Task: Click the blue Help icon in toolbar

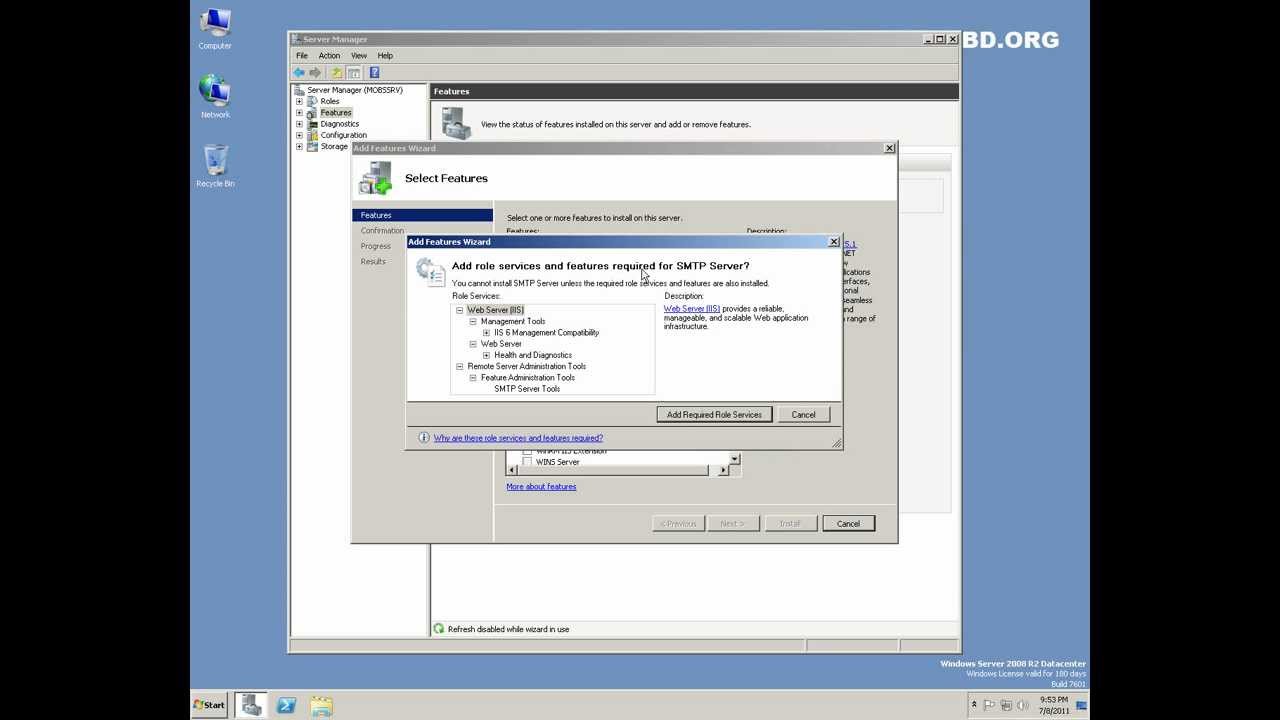Action: click(x=374, y=73)
